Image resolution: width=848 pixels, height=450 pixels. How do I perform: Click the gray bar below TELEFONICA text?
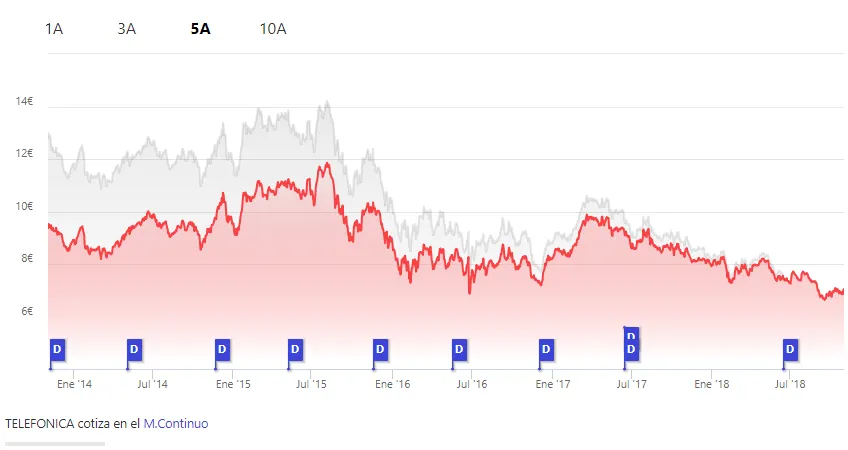[54, 443]
